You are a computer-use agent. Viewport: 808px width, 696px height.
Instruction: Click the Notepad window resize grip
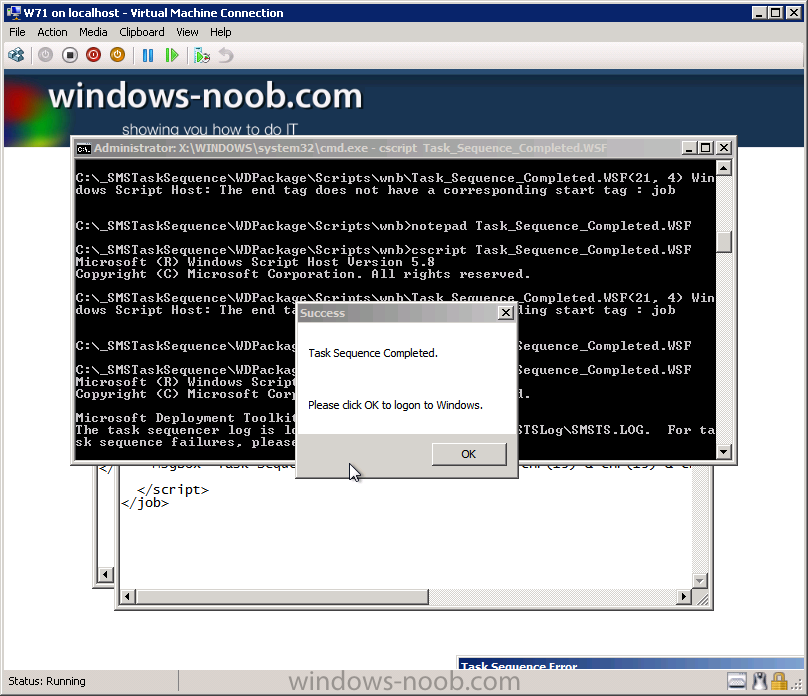tap(702, 598)
